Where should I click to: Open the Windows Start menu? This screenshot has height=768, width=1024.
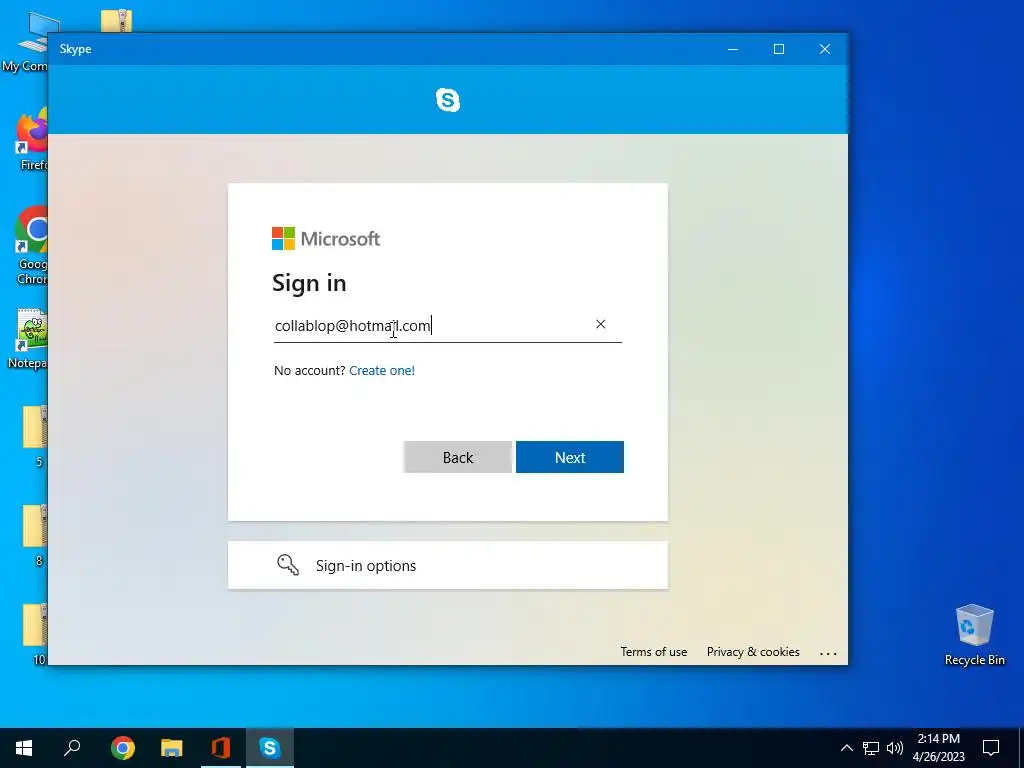coord(24,748)
